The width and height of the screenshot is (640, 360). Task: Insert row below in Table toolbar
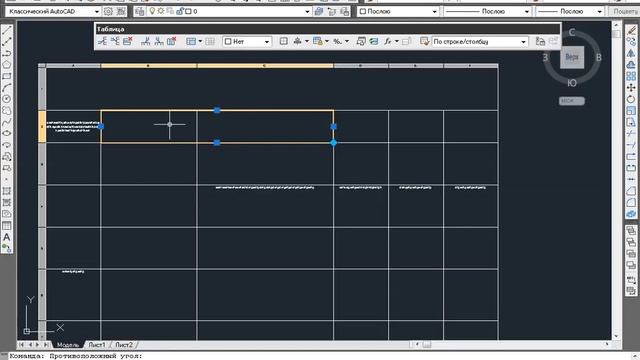115,41
